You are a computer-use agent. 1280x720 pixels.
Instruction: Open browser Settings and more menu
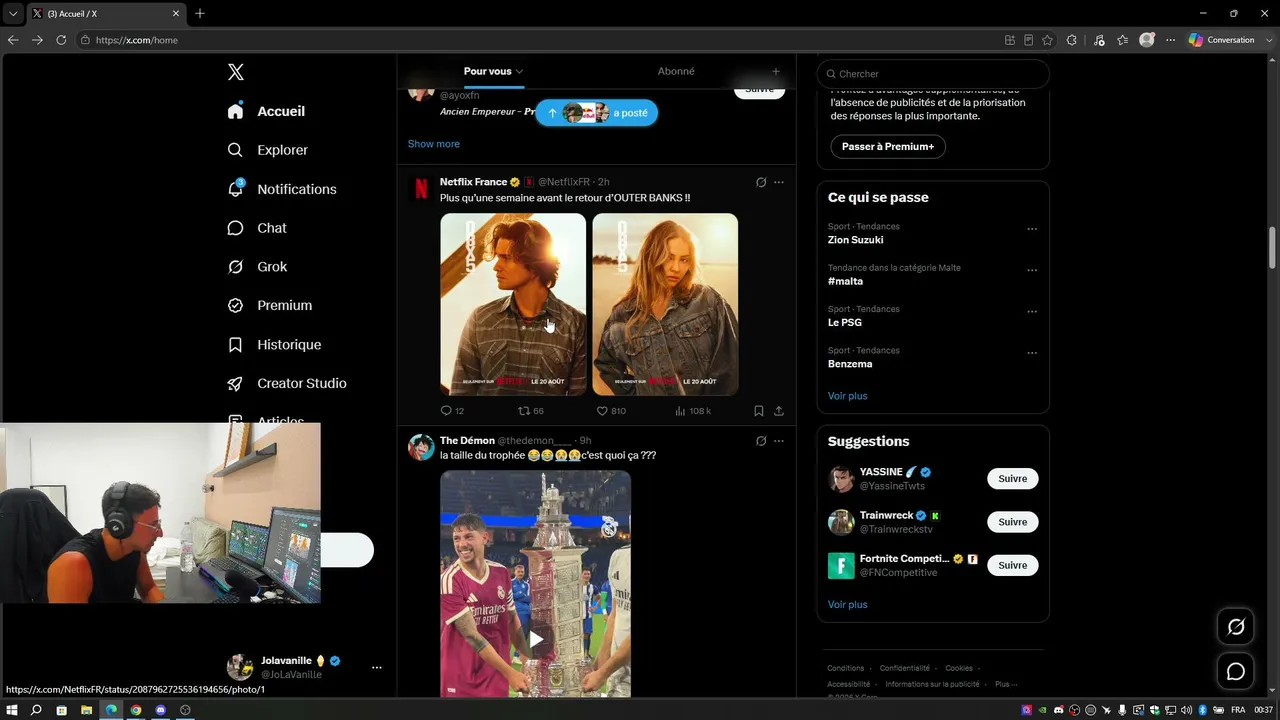click(x=1170, y=40)
